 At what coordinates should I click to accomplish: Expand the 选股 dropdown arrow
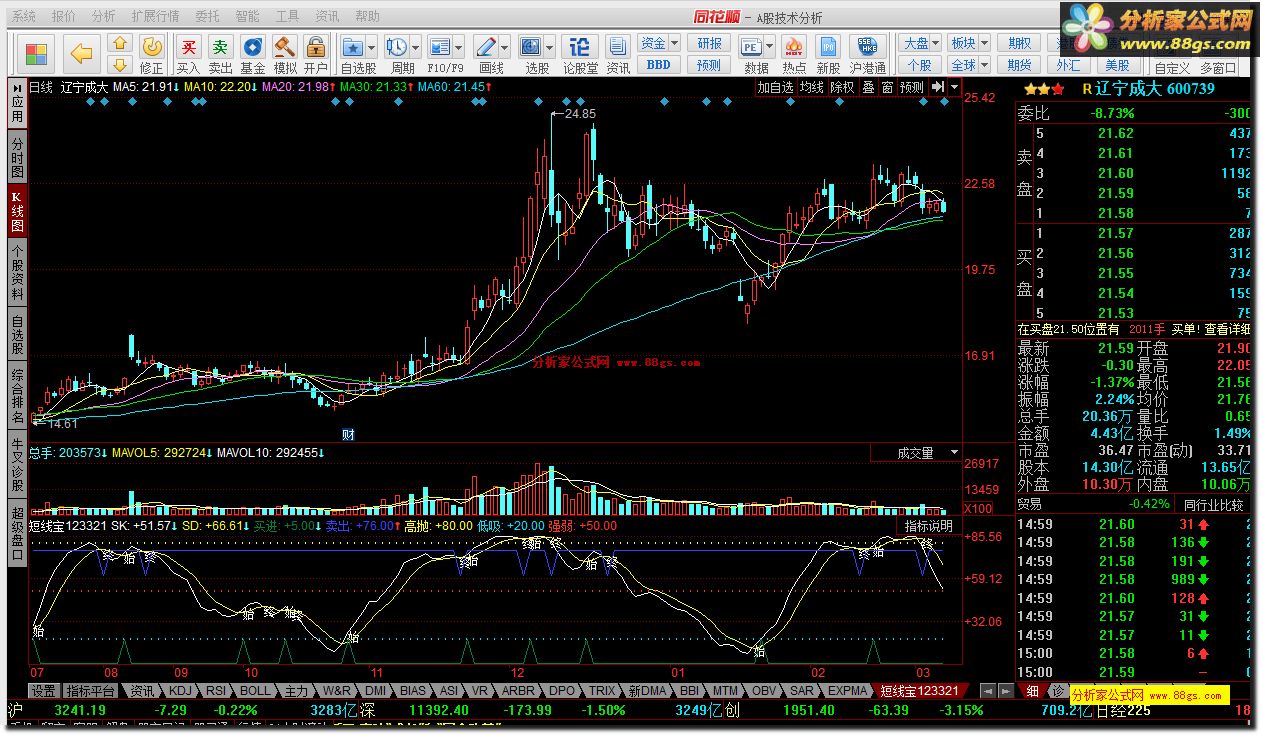pyautogui.click(x=549, y=47)
